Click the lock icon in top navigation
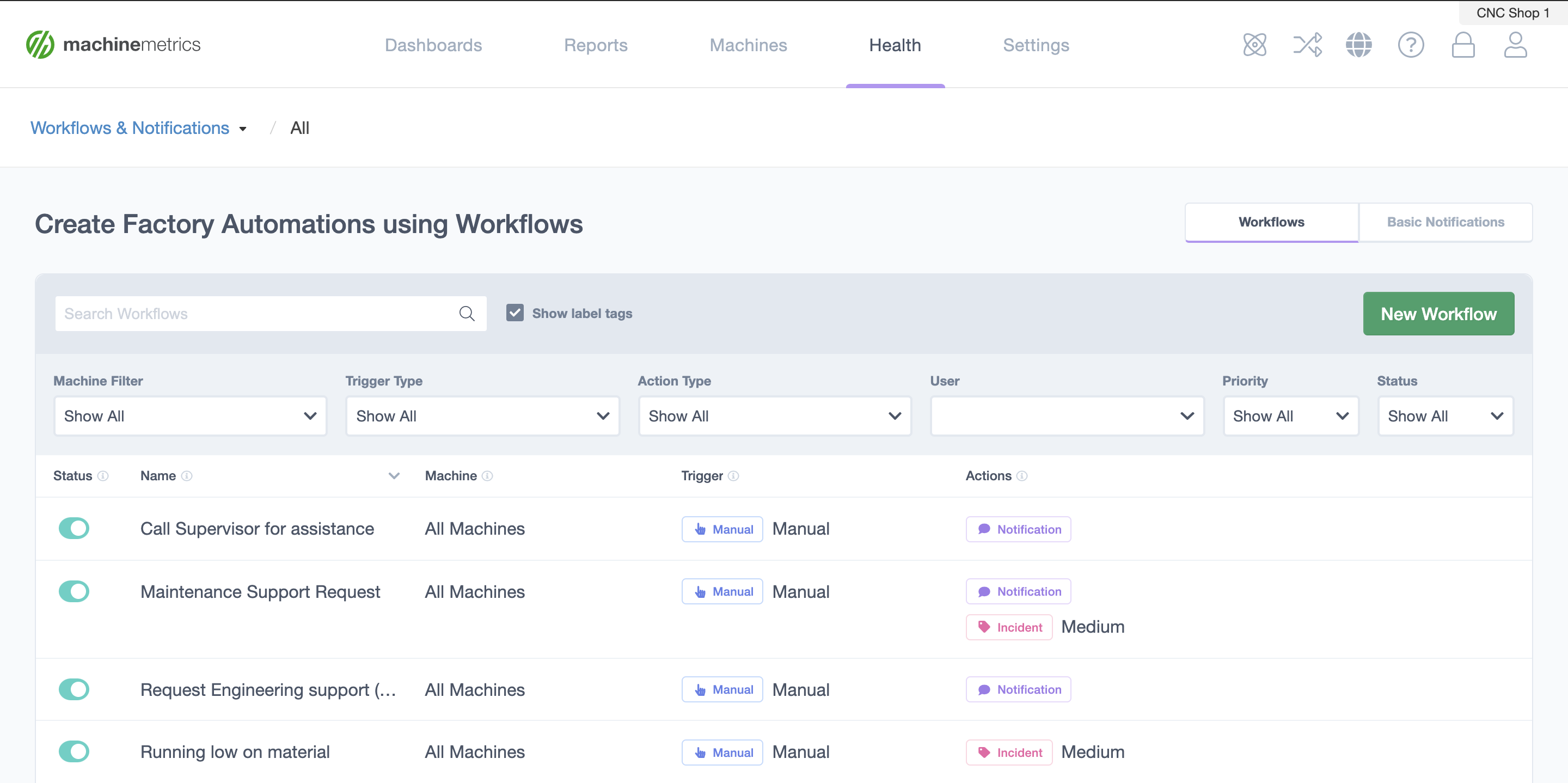1568x783 pixels. [1462, 45]
